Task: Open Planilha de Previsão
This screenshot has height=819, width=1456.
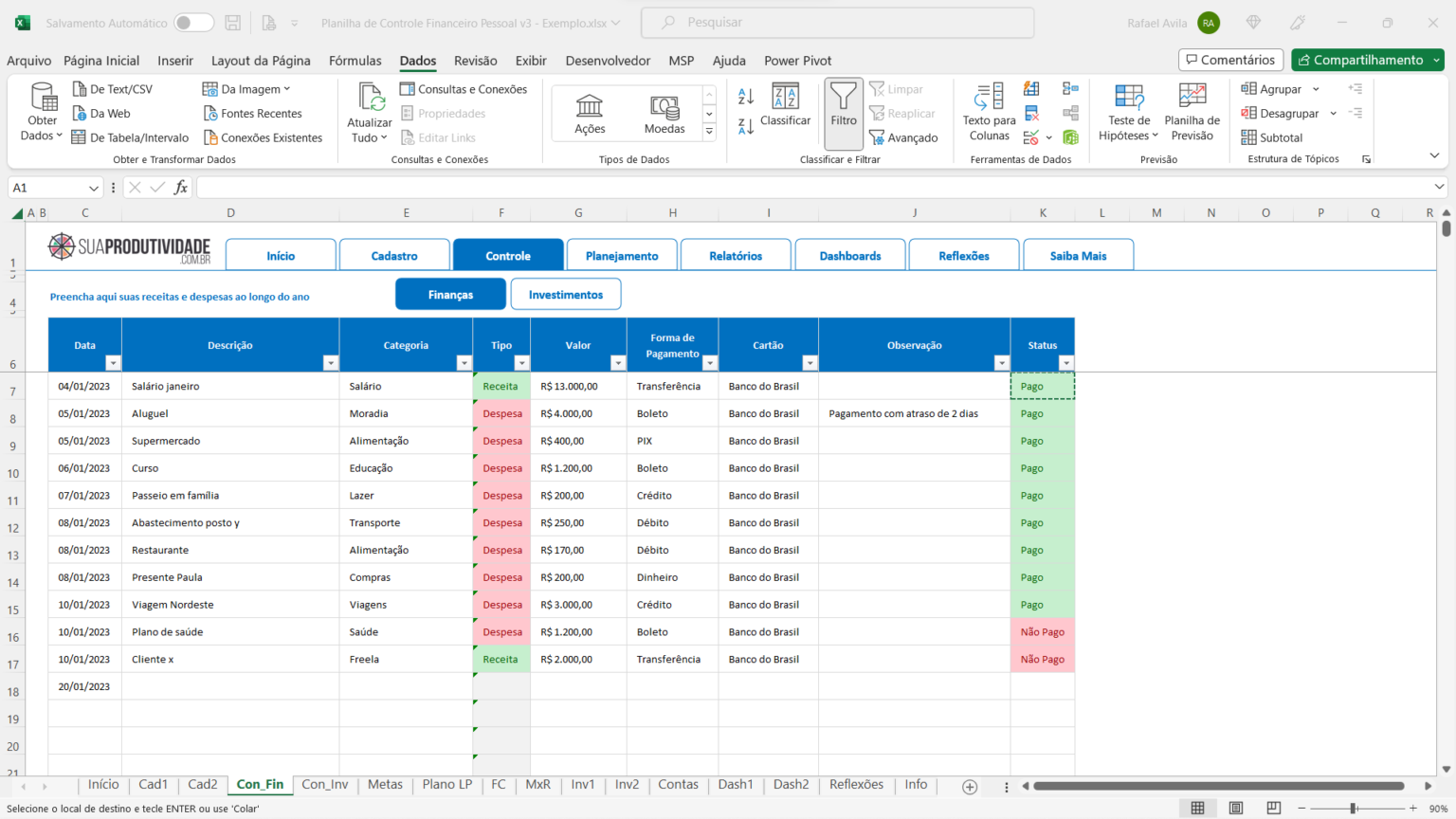Action: [1192, 112]
